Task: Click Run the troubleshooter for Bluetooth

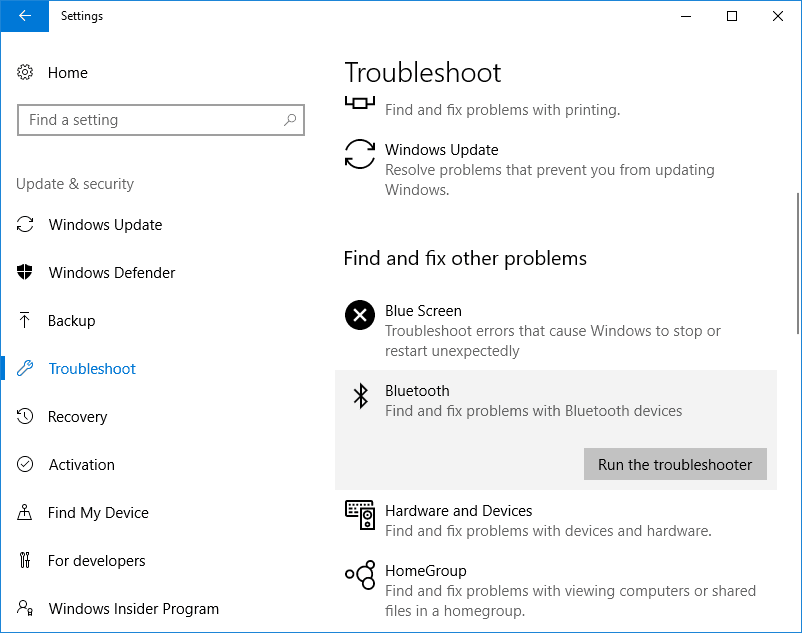Action: pyautogui.click(x=675, y=464)
